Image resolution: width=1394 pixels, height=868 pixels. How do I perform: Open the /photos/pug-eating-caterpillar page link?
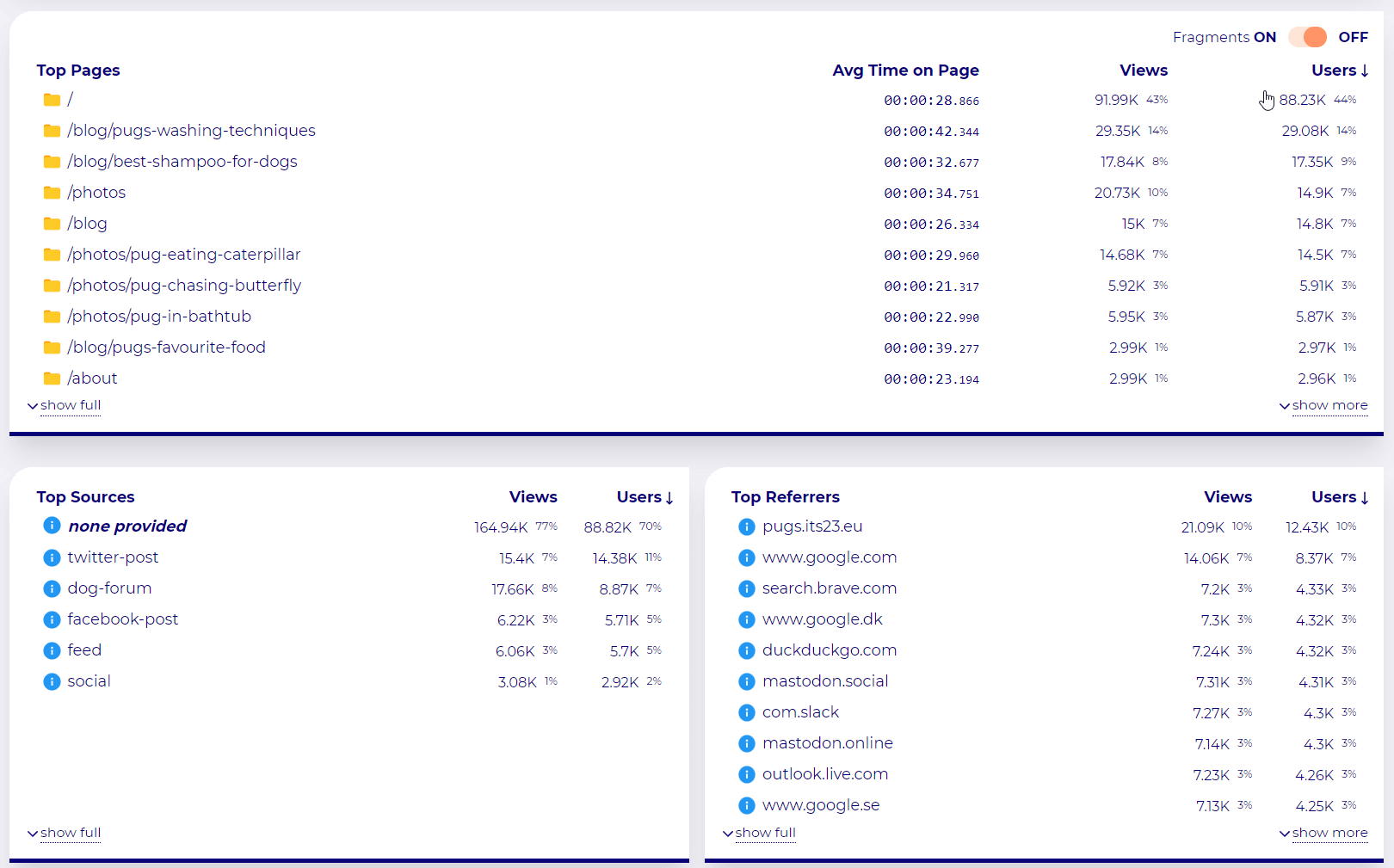pos(184,255)
